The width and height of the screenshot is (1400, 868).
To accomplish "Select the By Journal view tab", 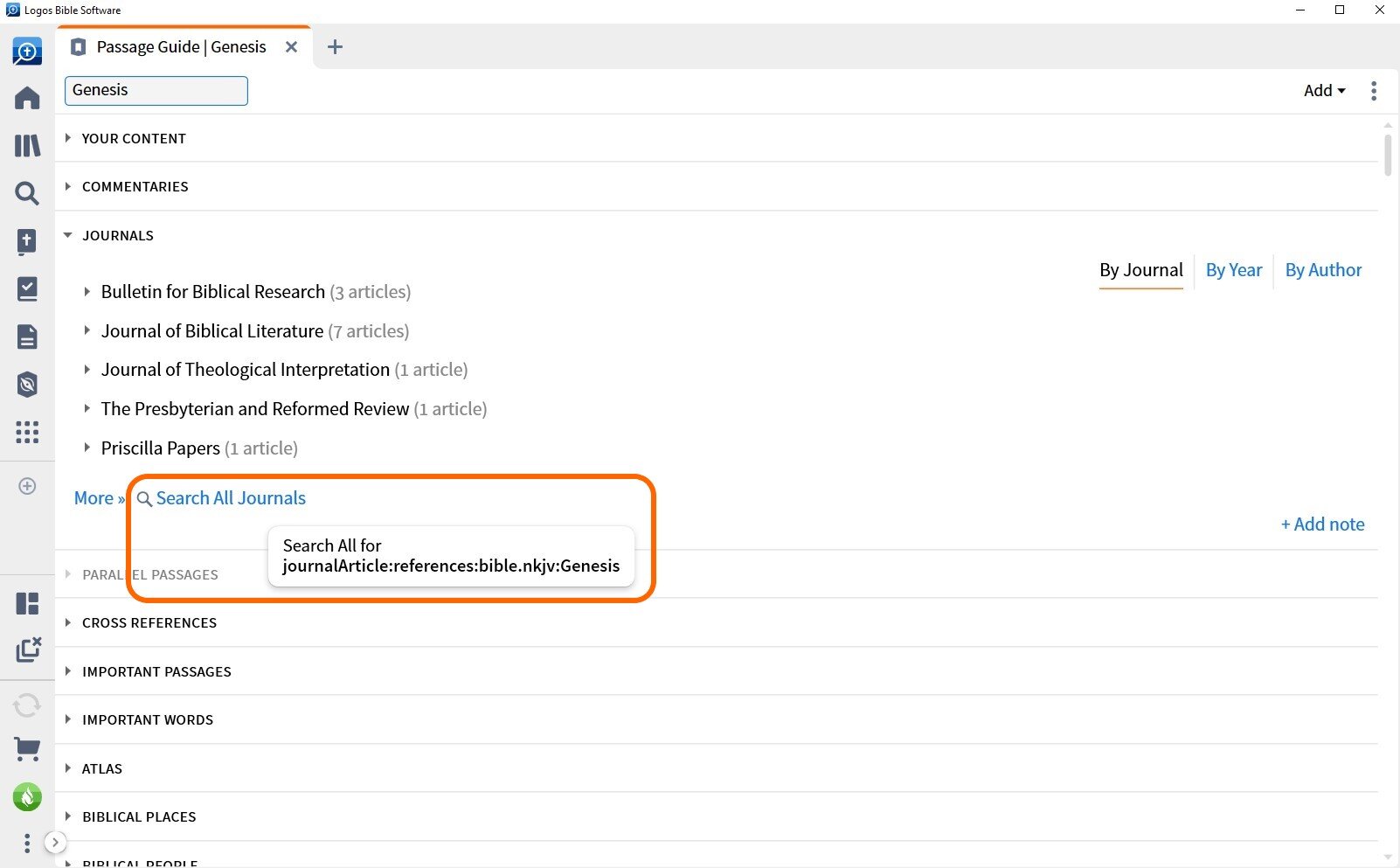I will coord(1141,270).
